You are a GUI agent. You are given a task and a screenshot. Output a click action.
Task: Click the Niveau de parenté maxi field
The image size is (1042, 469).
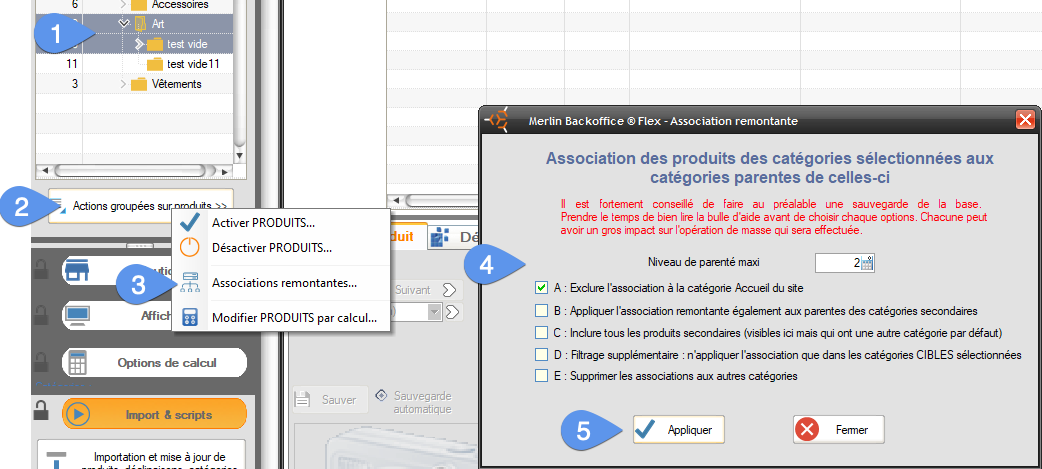click(x=836, y=263)
